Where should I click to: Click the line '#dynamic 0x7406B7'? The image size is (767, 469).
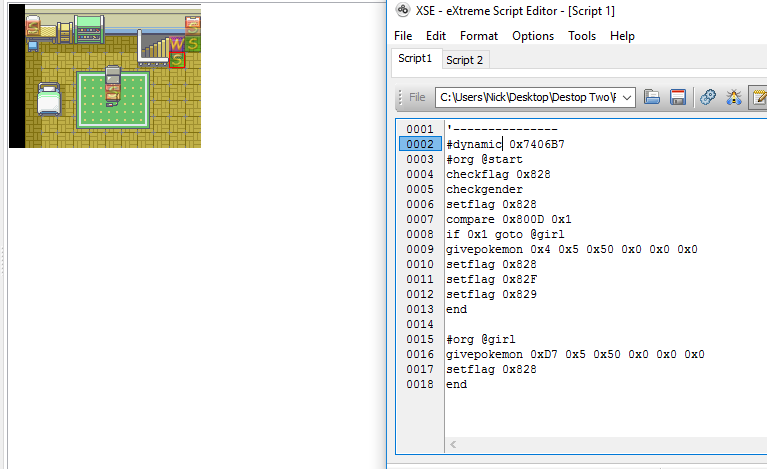click(x=505, y=144)
